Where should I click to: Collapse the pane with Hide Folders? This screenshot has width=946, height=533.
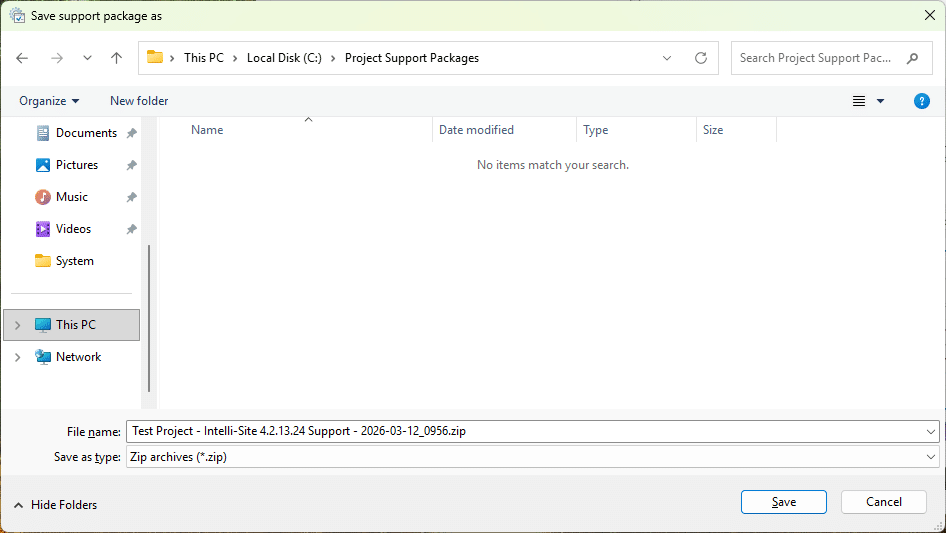(x=56, y=505)
